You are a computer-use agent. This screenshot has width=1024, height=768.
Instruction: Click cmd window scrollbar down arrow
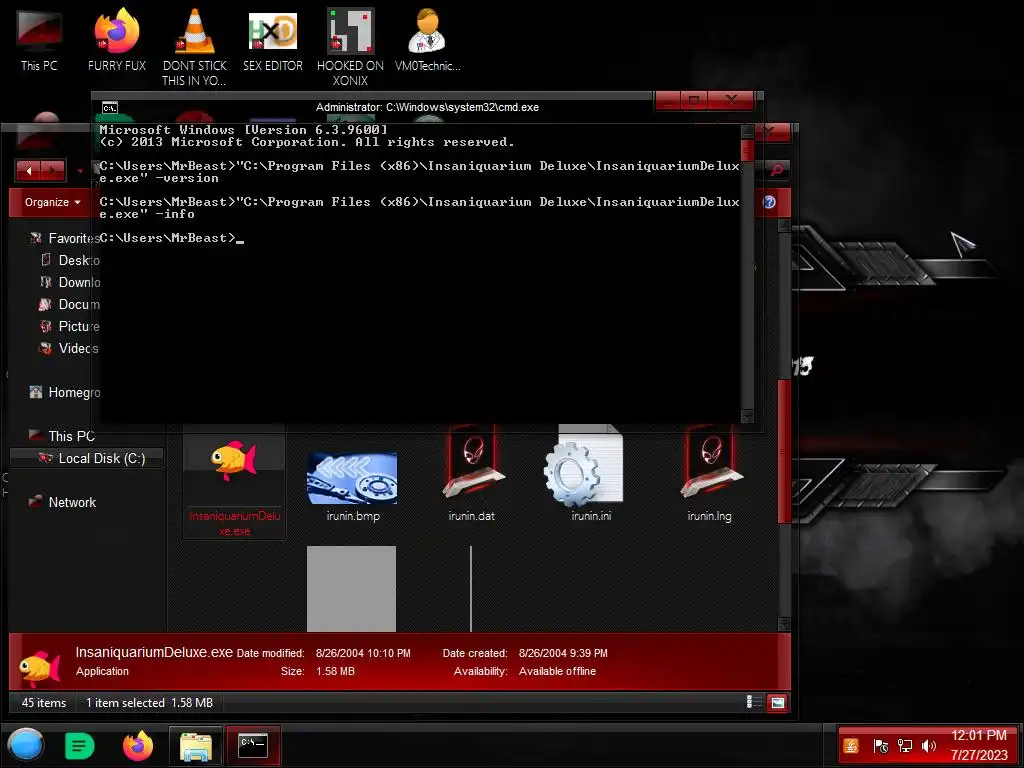coord(748,416)
